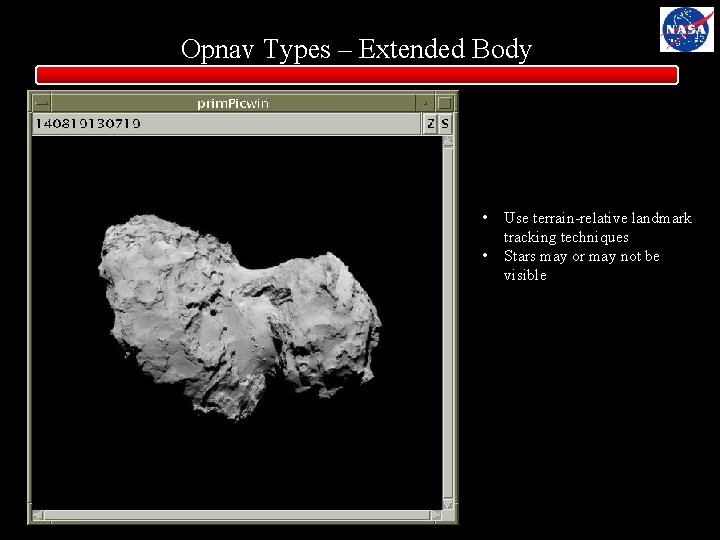
Task: Click the comet image in the viewer
Action: click(x=240, y=317)
